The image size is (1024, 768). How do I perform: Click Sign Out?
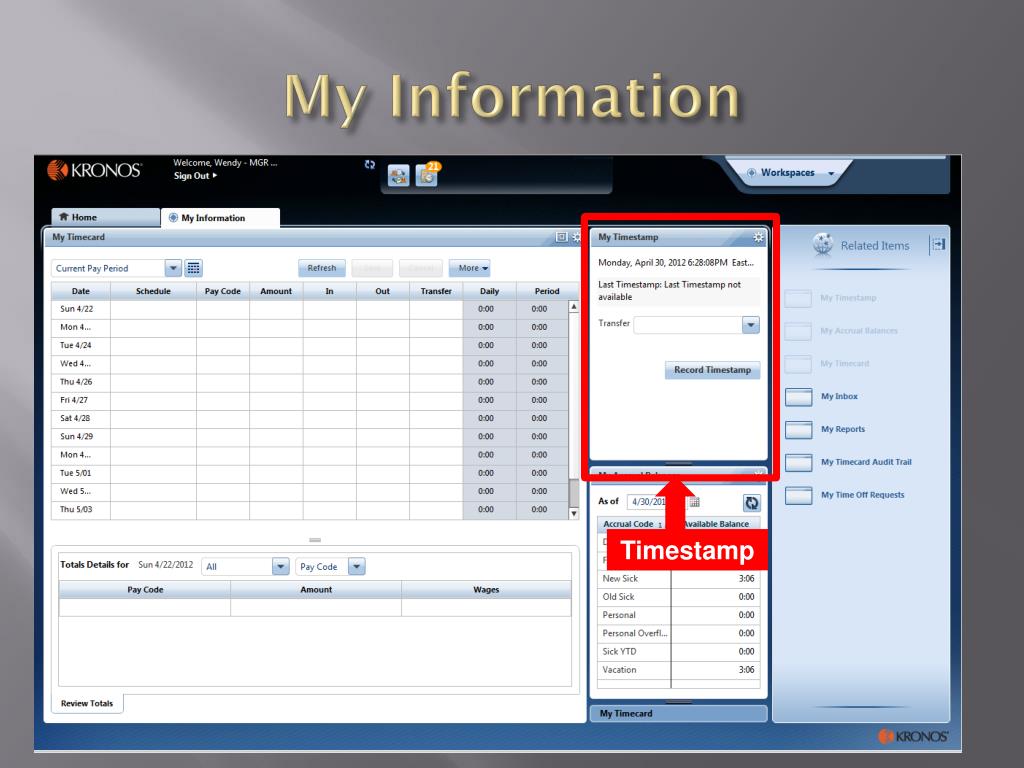tap(195, 176)
